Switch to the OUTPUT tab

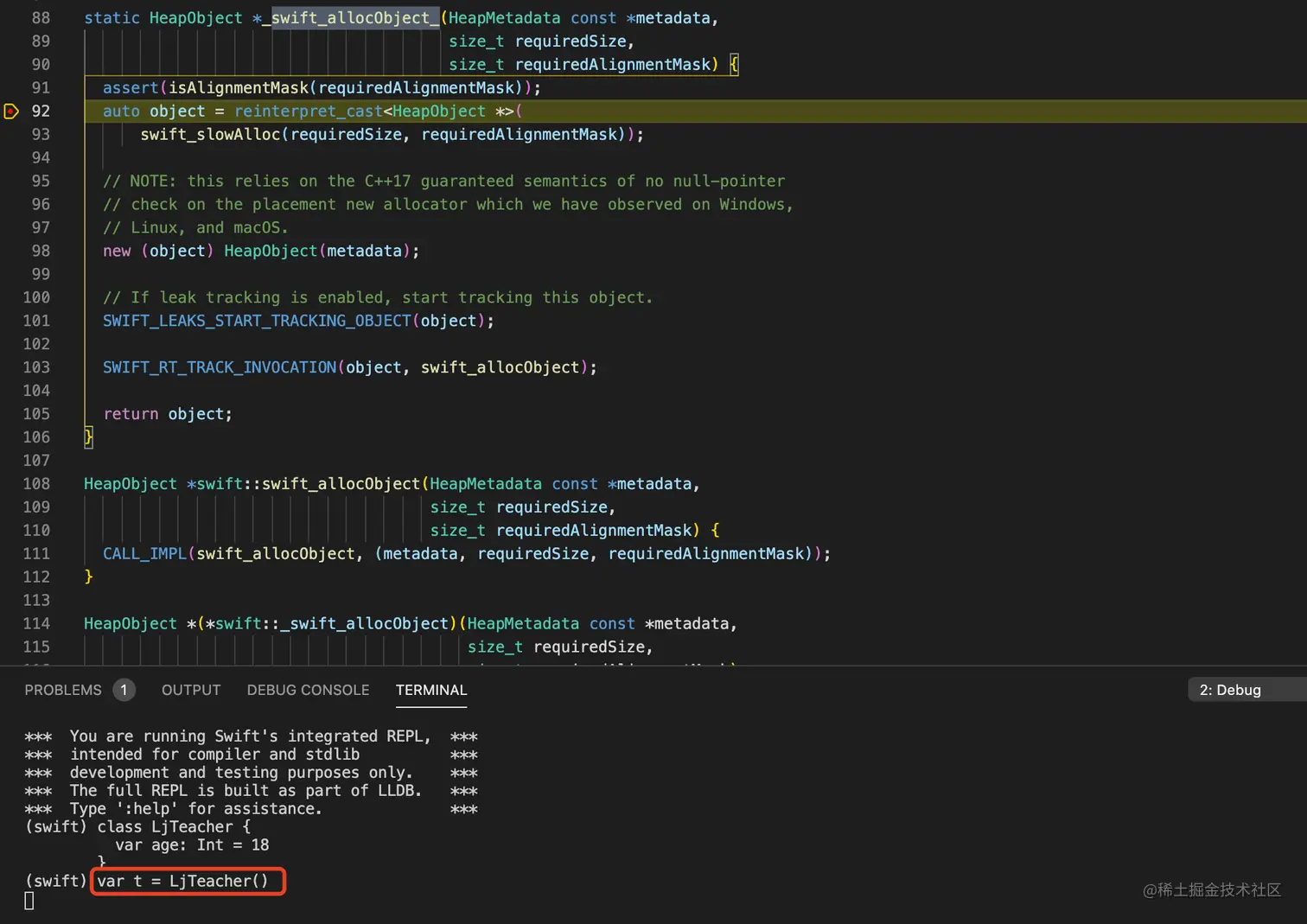(191, 690)
